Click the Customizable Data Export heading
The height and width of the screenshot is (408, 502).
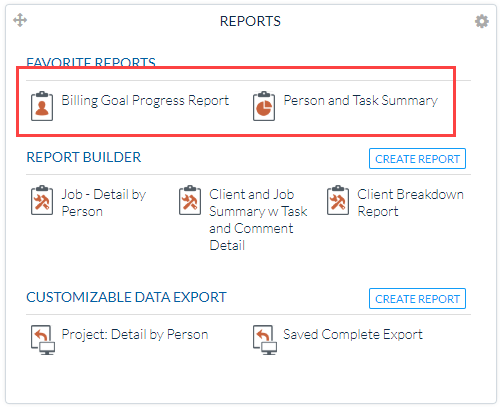tap(126, 297)
